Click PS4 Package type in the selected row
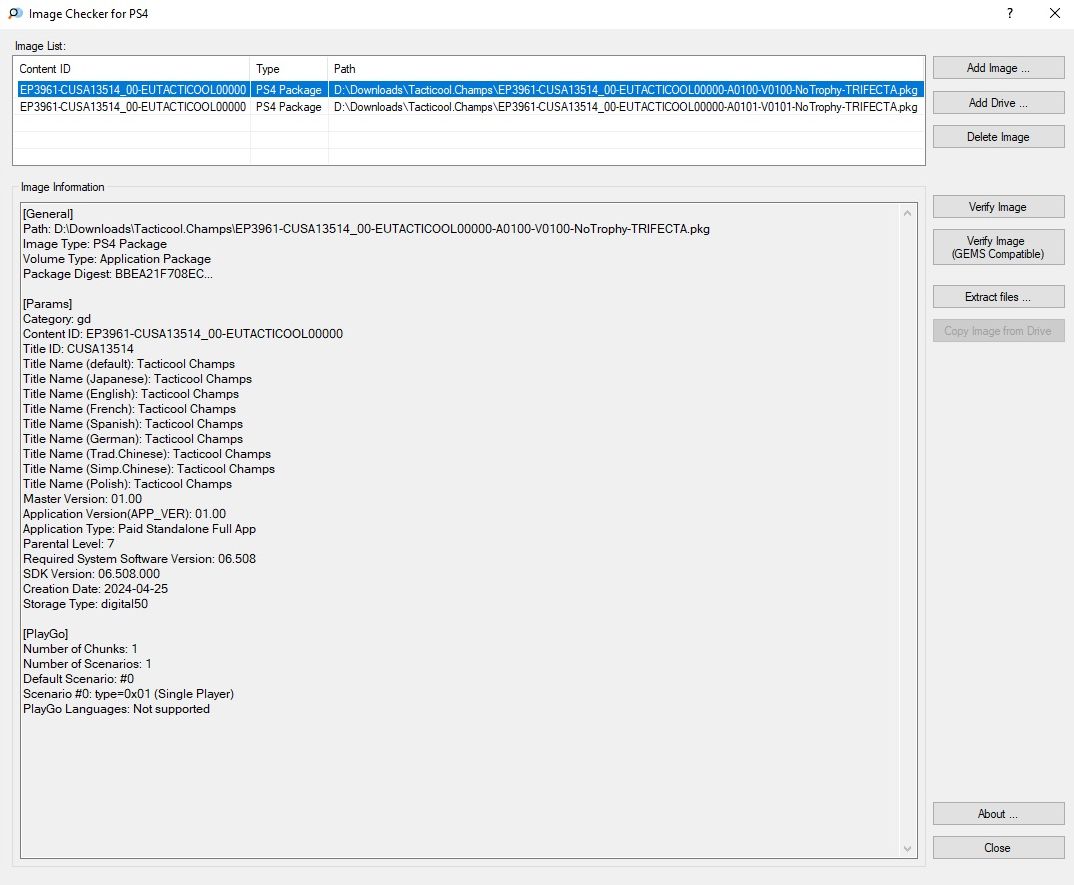The image size is (1074, 885). tap(288, 90)
